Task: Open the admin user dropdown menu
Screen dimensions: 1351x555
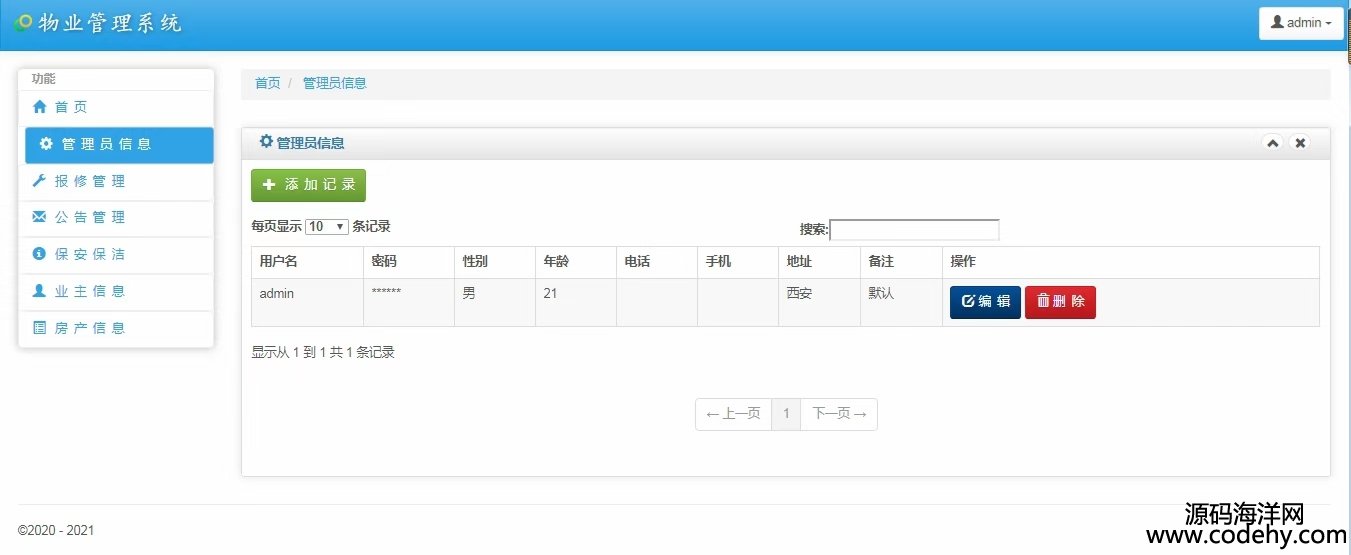Action: point(1300,23)
